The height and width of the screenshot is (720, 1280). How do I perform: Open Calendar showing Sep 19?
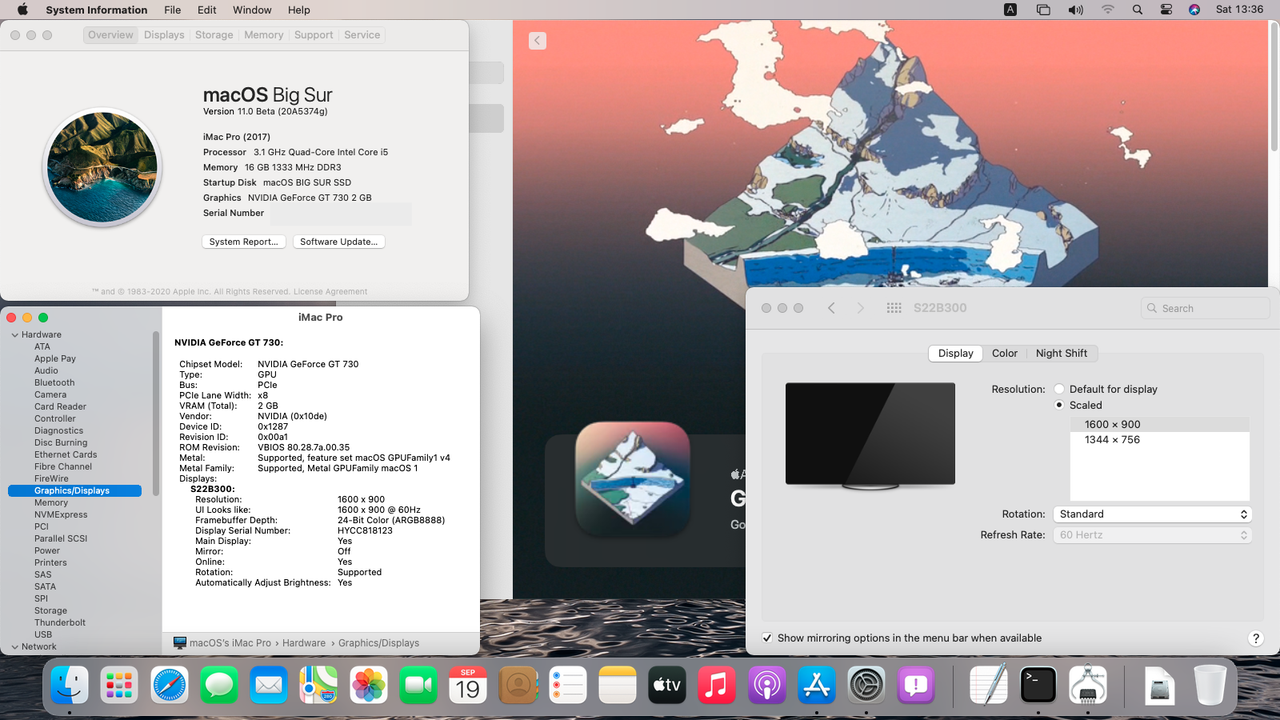469,685
